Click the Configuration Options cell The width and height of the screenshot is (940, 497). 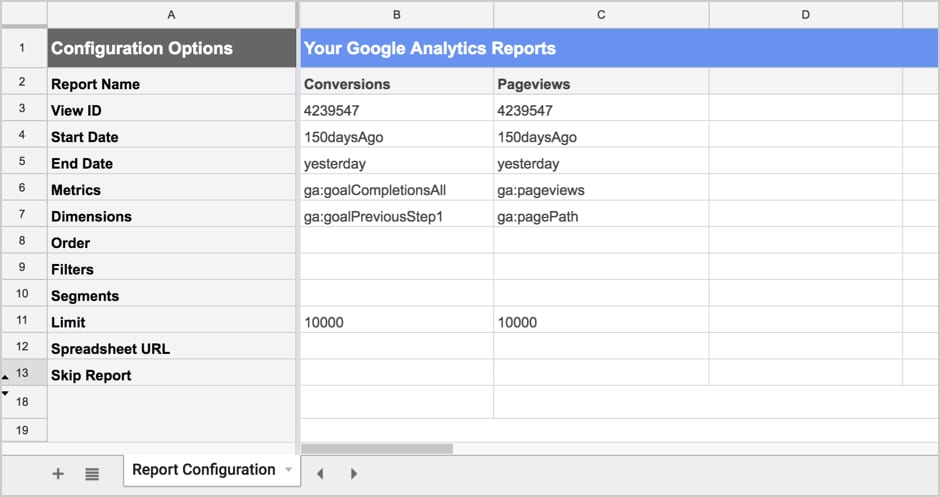point(171,48)
